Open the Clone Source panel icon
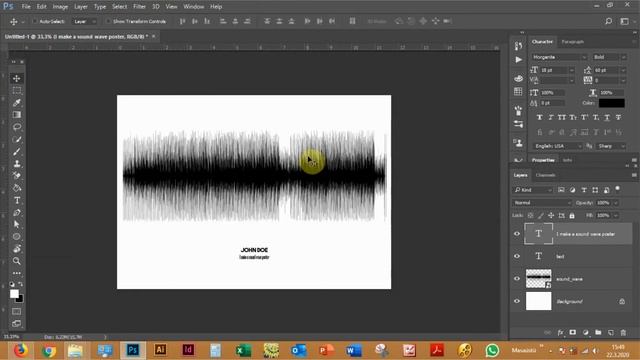 518,143
